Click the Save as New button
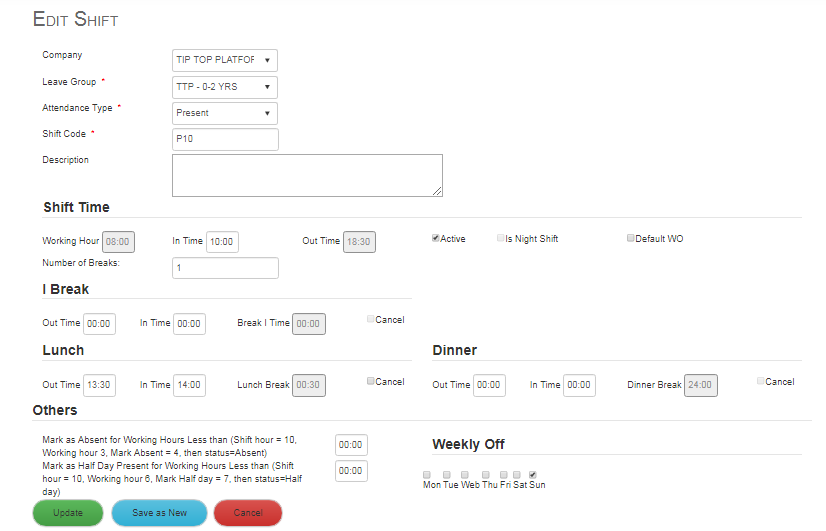Image resolution: width=826 pixels, height=531 pixels. click(x=160, y=513)
